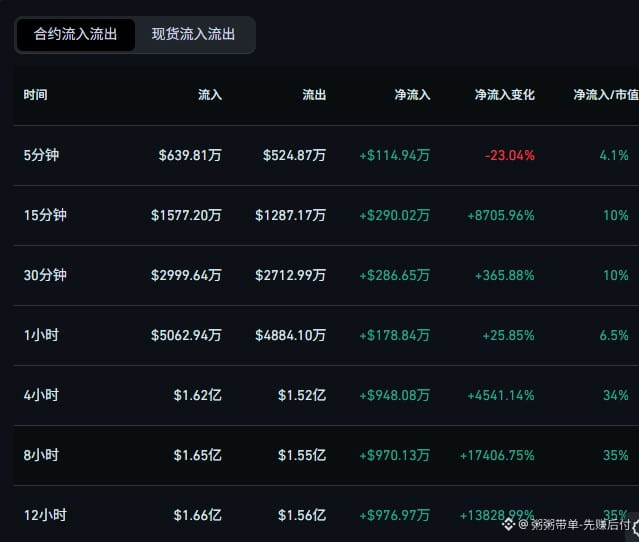Sort by the 时间 column header

[35, 95]
